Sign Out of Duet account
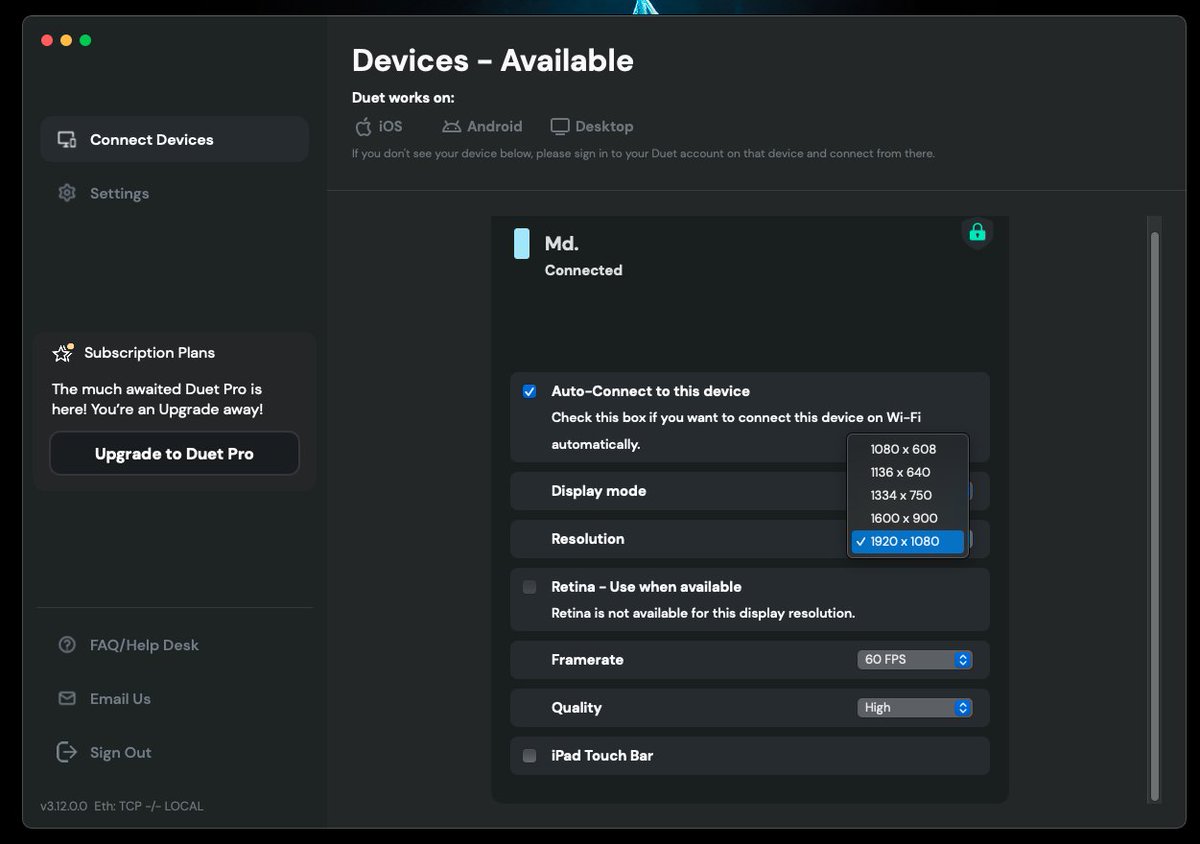The image size is (1200, 844). [x=121, y=752]
